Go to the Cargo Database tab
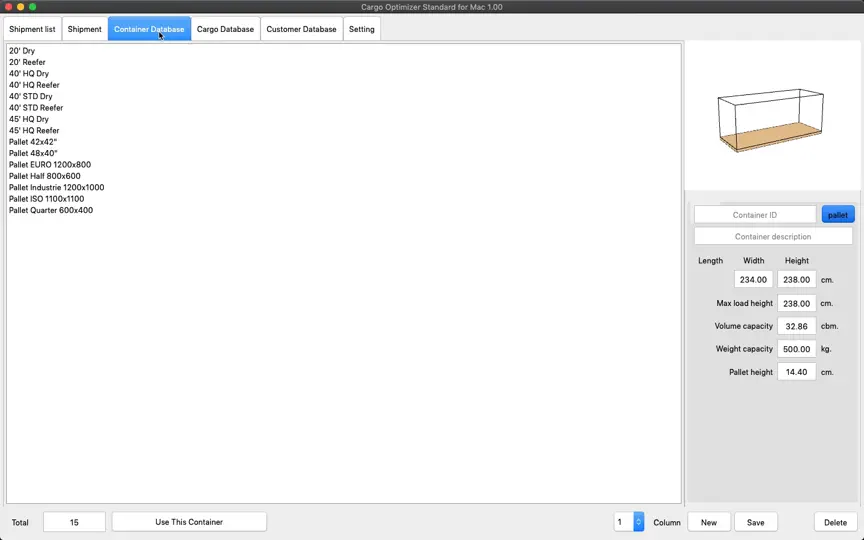Image resolution: width=864 pixels, height=540 pixels. point(225,29)
